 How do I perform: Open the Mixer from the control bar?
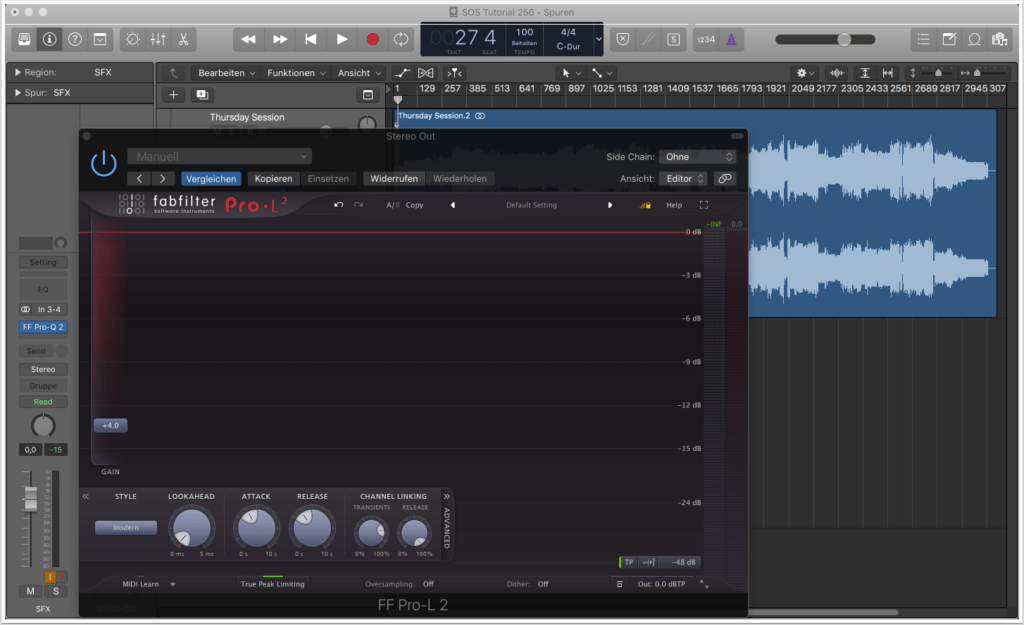[x=158, y=39]
